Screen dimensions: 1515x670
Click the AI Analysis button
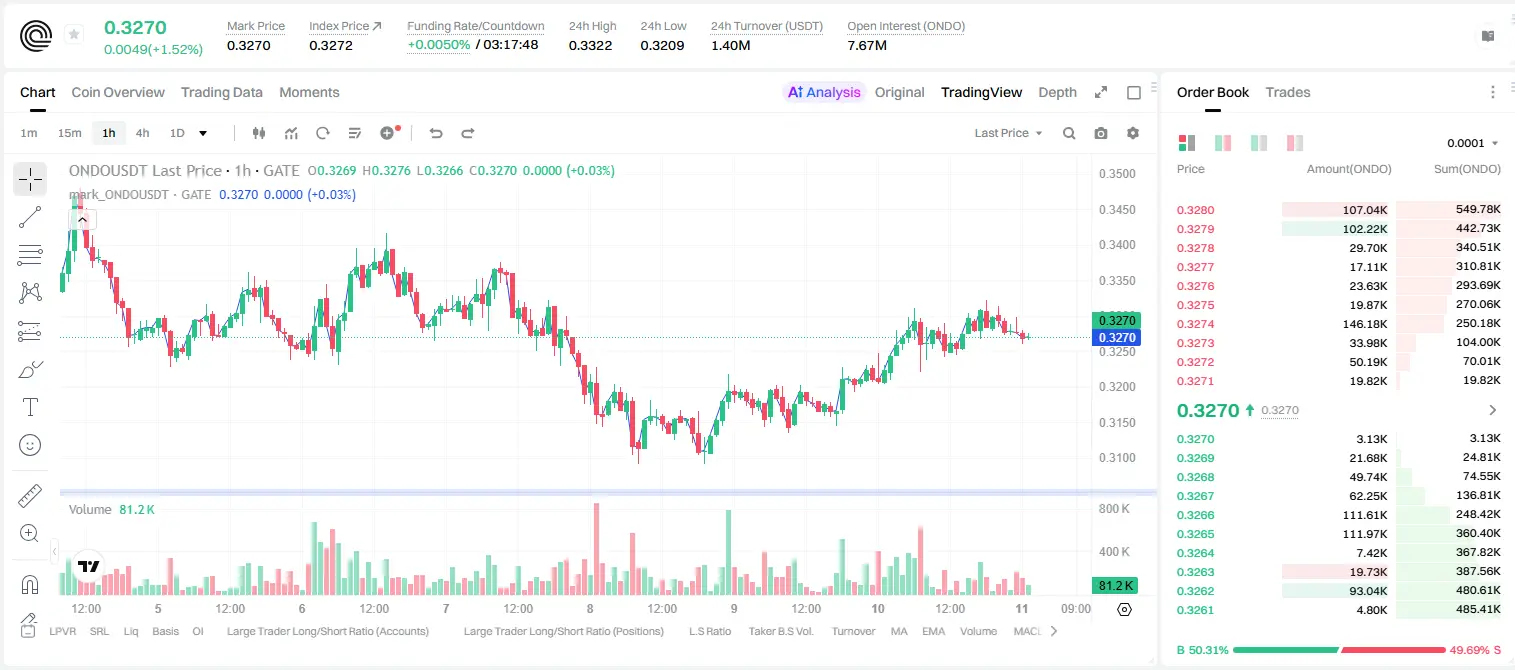point(824,92)
